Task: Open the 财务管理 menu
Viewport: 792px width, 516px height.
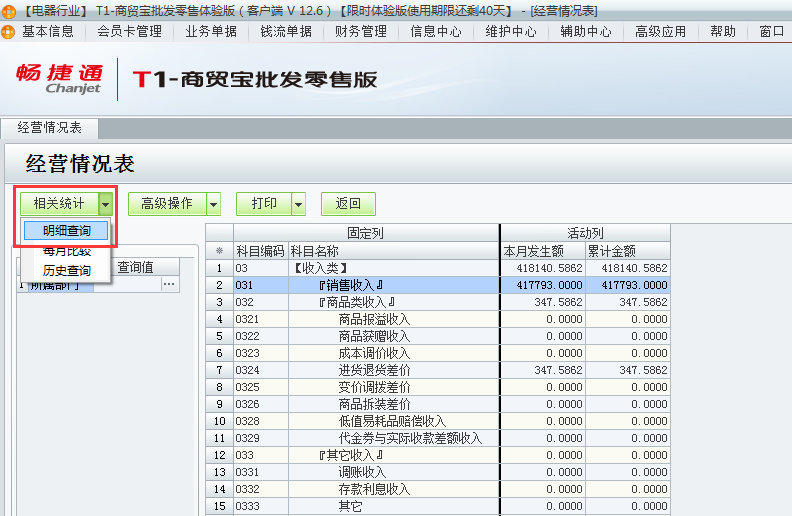Action: click(361, 31)
